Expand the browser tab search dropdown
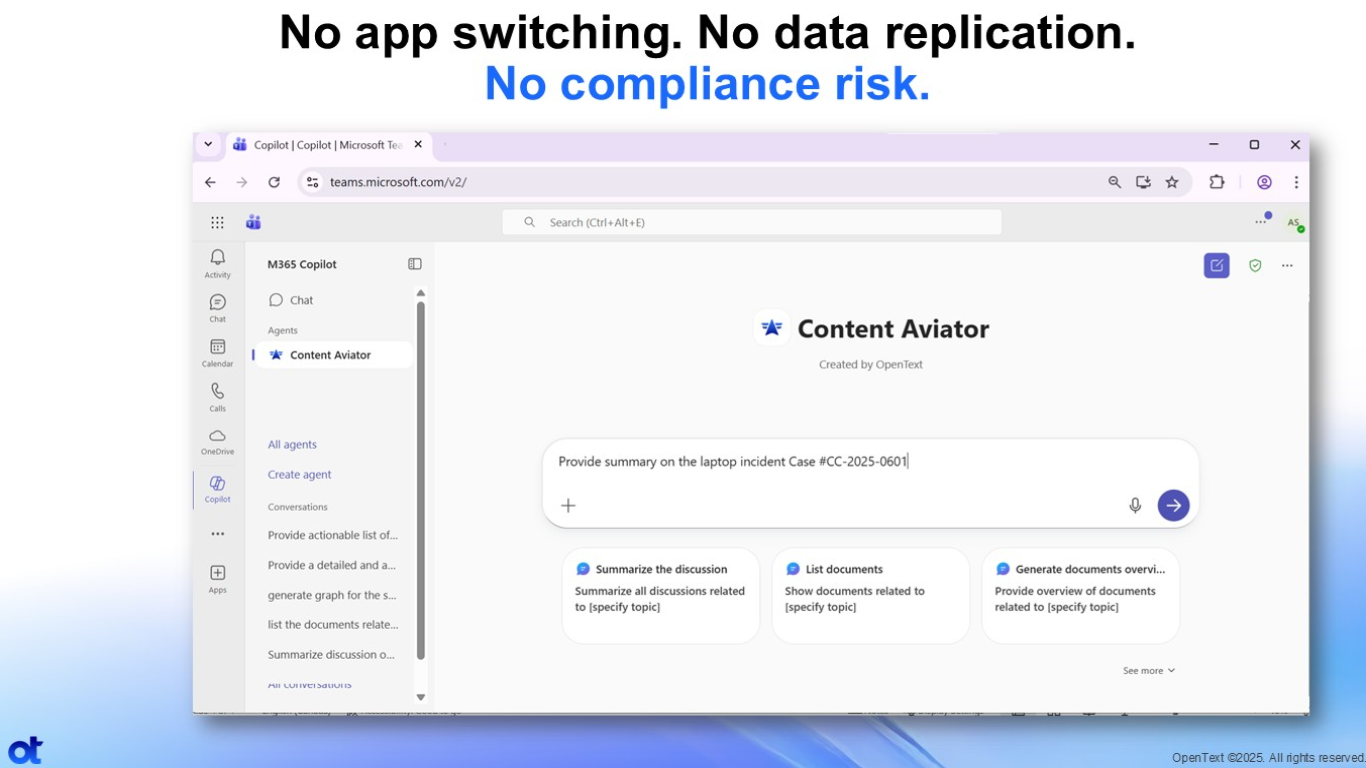Screen dimensions: 1366x768 (208, 144)
